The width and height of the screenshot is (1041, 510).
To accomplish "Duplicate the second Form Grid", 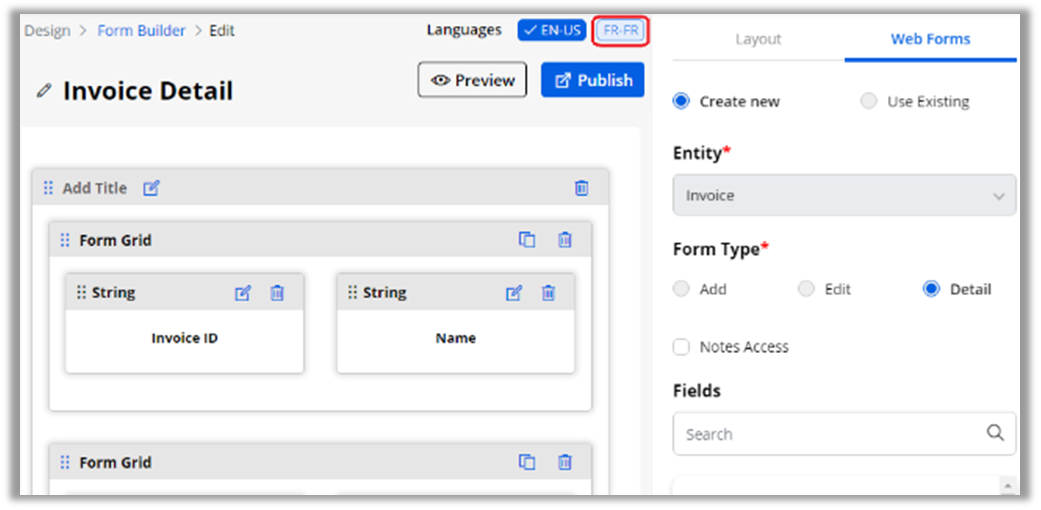I will pos(527,462).
